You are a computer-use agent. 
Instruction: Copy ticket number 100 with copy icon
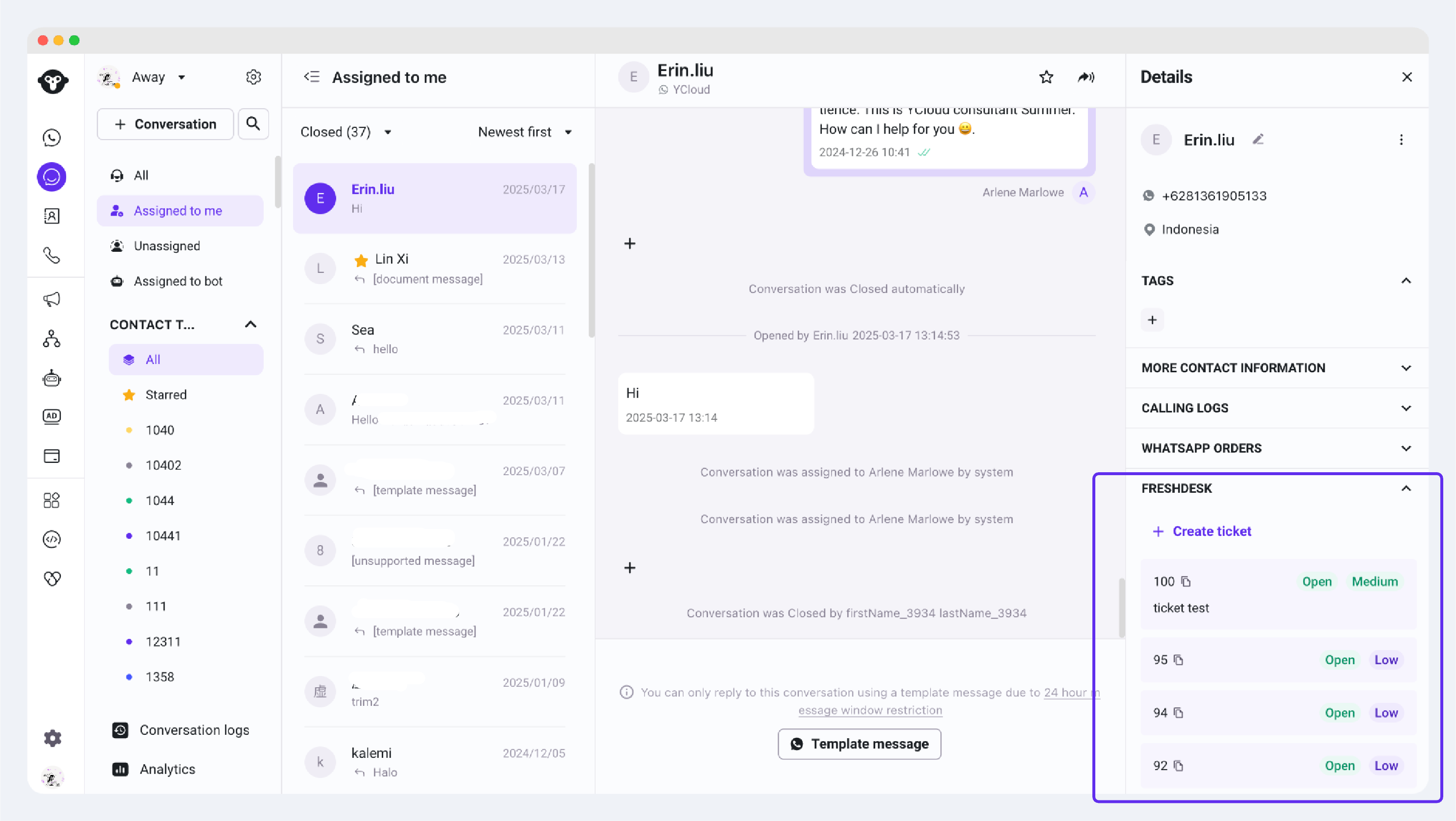click(1186, 581)
